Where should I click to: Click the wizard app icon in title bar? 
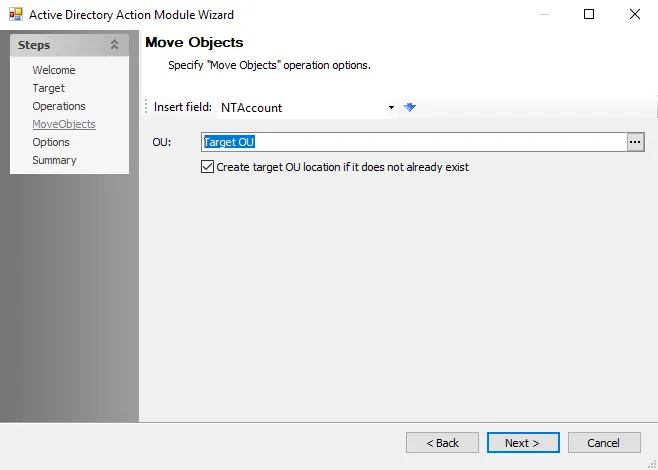tap(16, 15)
